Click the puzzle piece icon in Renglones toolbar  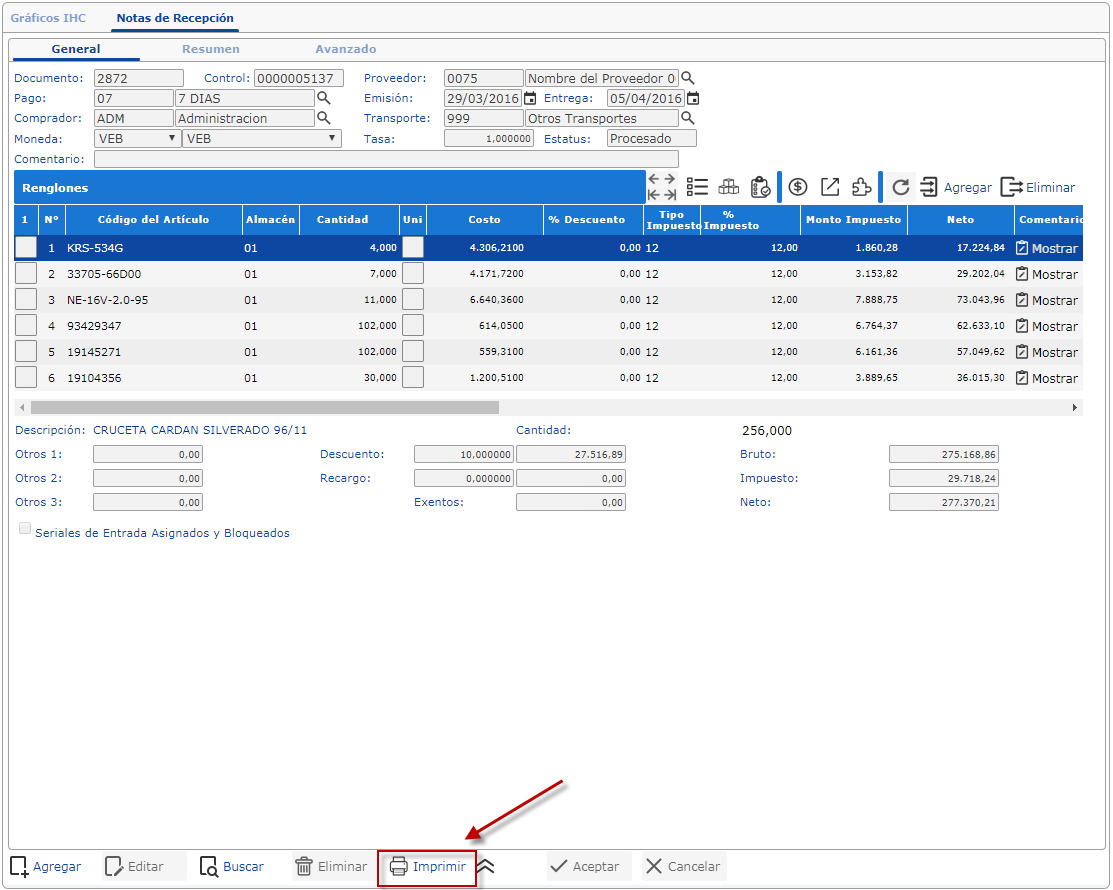[x=861, y=187]
